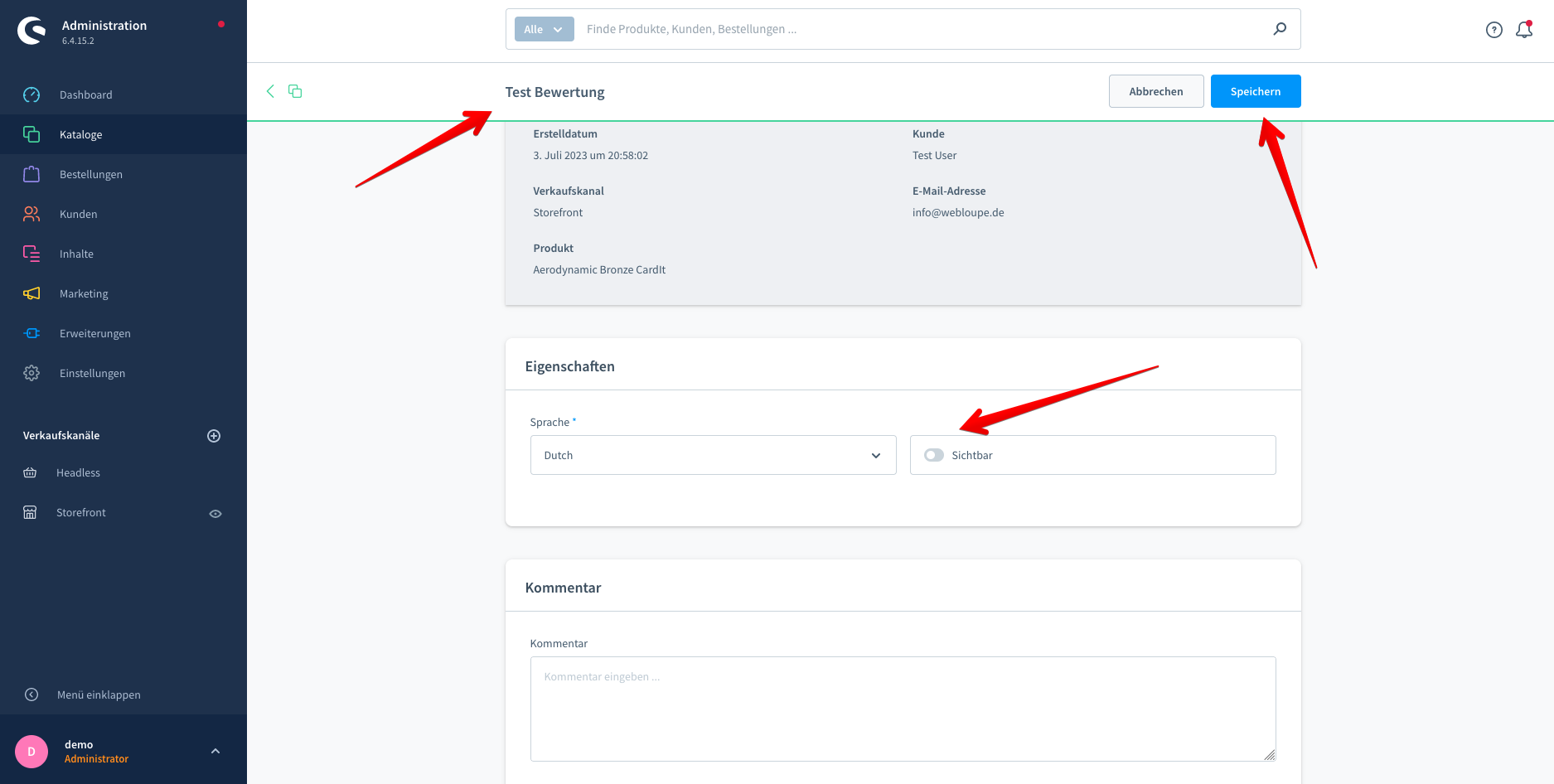Open Einstellungen in the sidebar
The image size is (1554, 784).
point(92,373)
